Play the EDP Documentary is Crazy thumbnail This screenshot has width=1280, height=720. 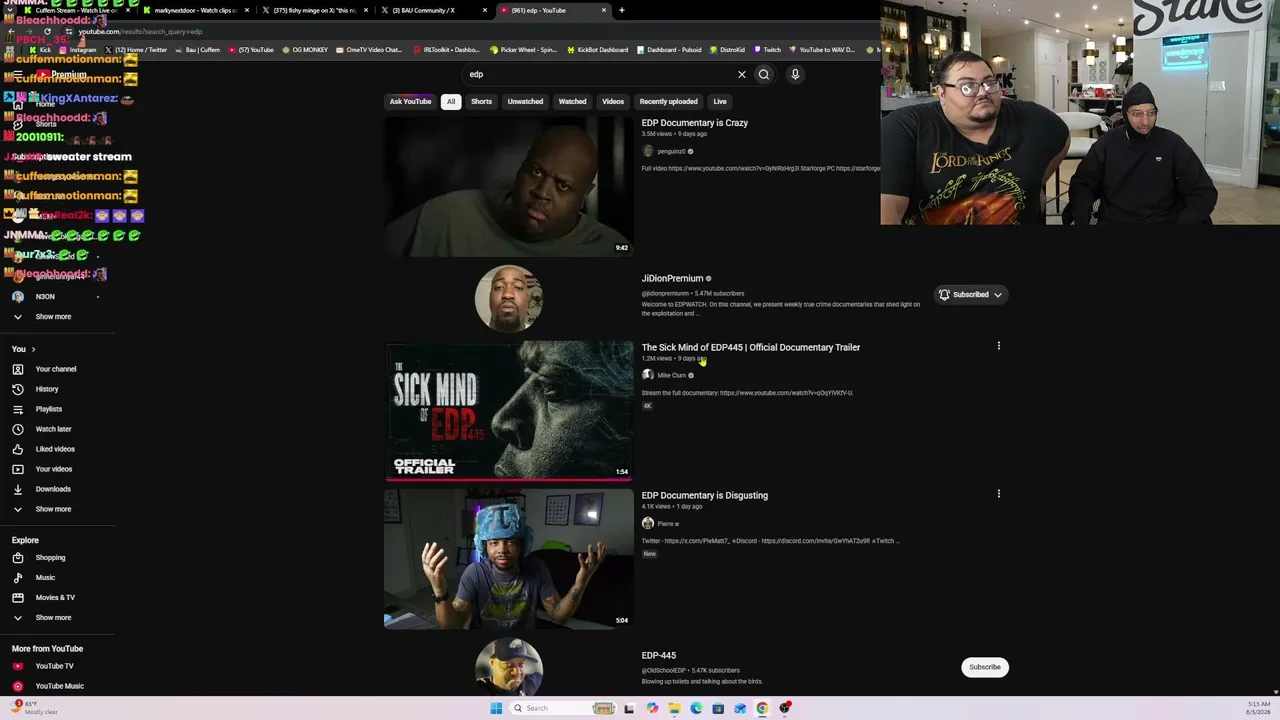click(x=509, y=187)
